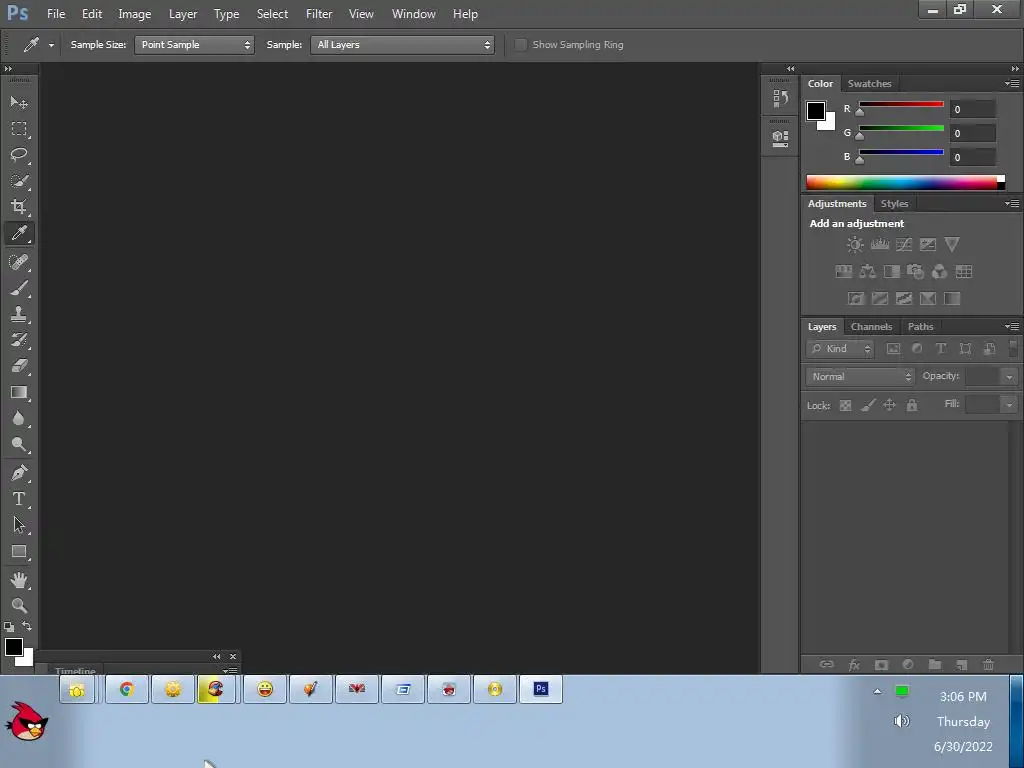Viewport: 1024px width, 768px height.
Task: Toggle filter for shape layers
Action: (965, 349)
